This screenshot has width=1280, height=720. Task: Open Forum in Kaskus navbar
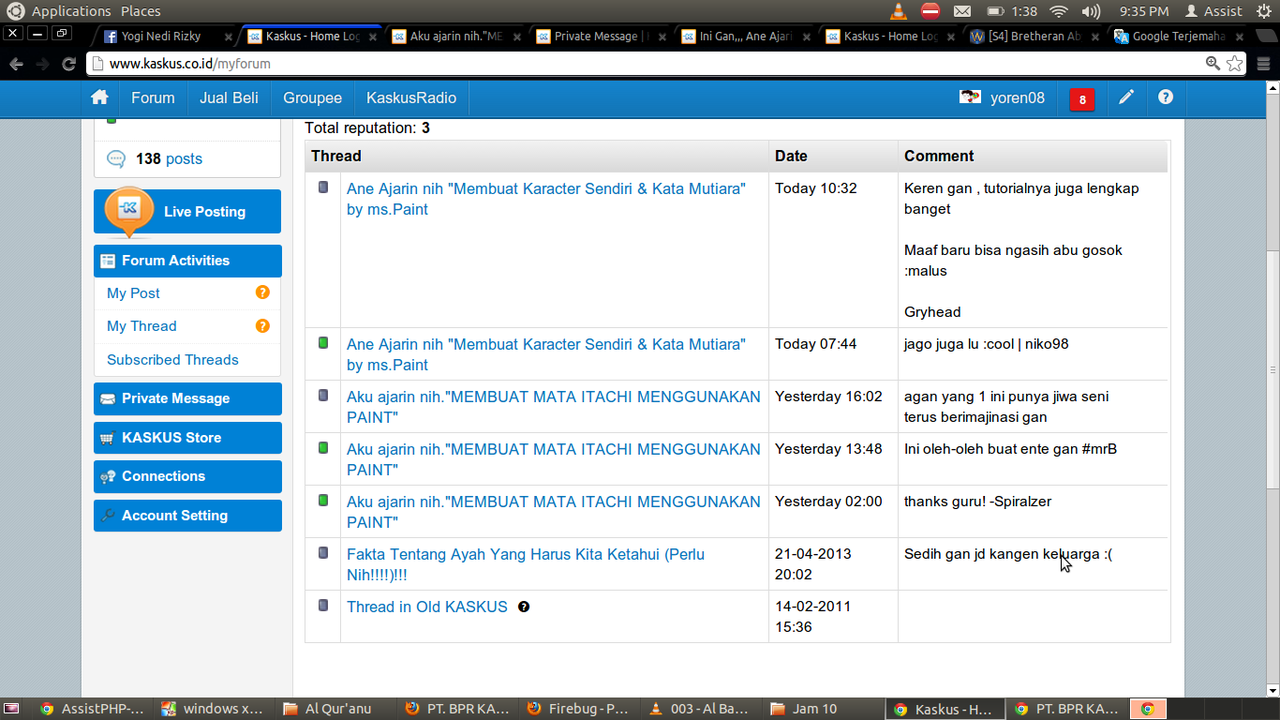tap(153, 98)
